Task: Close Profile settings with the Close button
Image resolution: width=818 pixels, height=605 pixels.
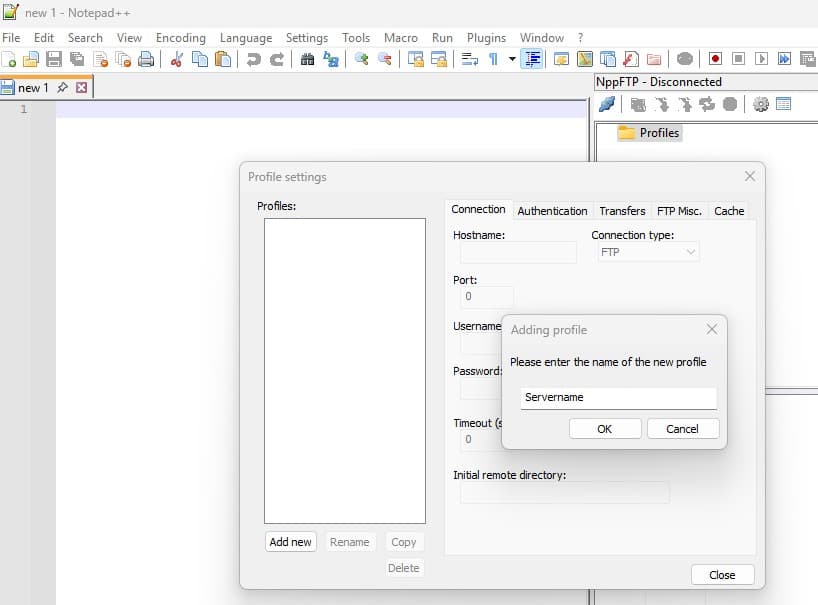Action: pyautogui.click(x=723, y=575)
